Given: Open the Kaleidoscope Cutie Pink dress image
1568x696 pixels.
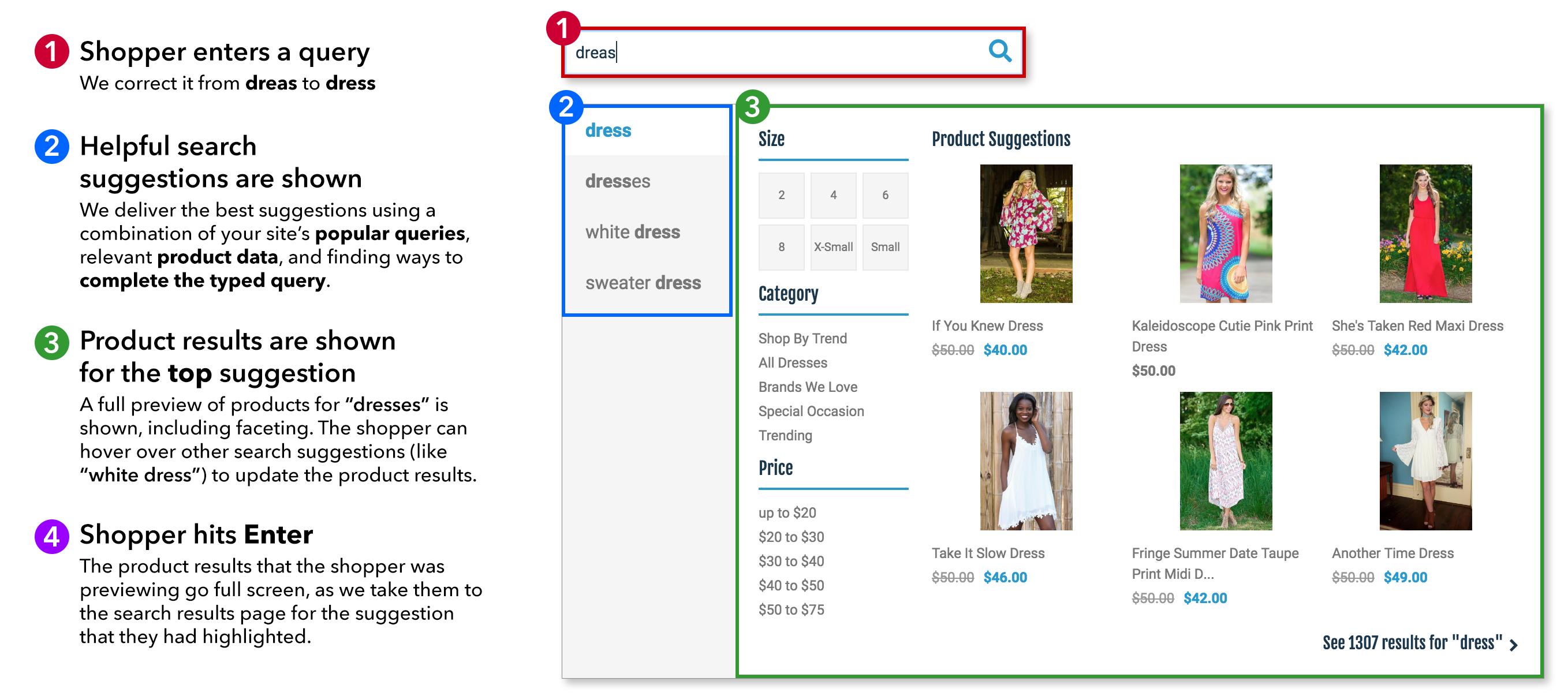Looking at the screenshot, I should click(1224, 234).
